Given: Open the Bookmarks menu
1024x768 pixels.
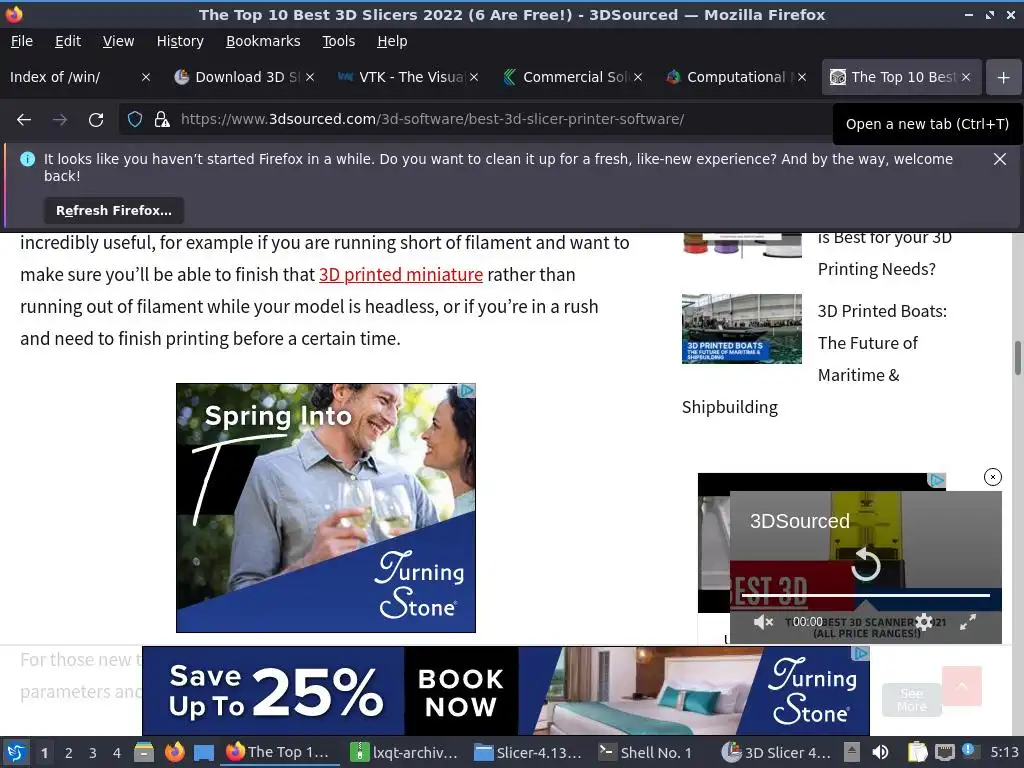Looking at the screenshot, I should click(x=263, y=41).
